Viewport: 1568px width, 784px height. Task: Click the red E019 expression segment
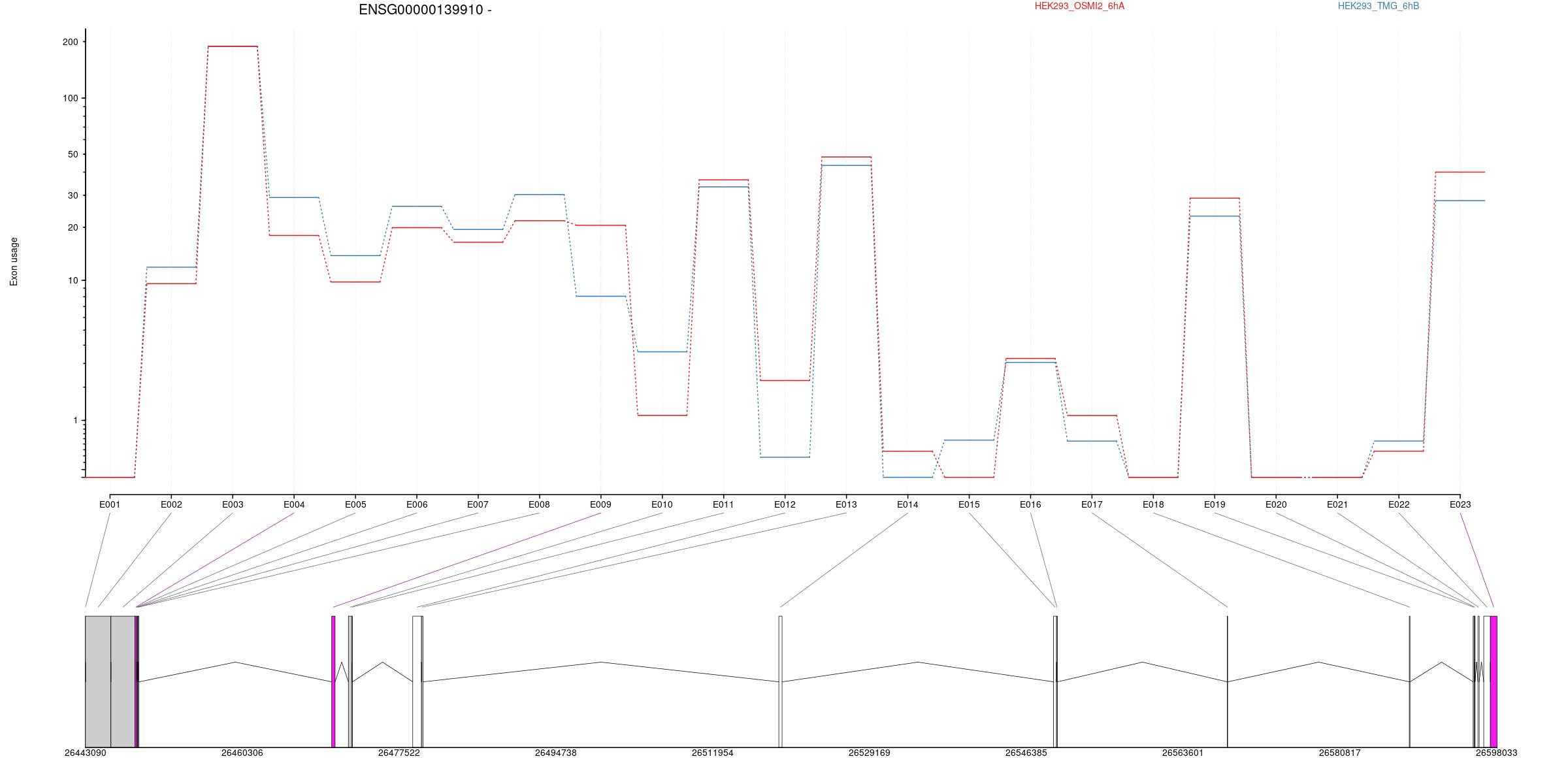click(x=1215, y=198)
